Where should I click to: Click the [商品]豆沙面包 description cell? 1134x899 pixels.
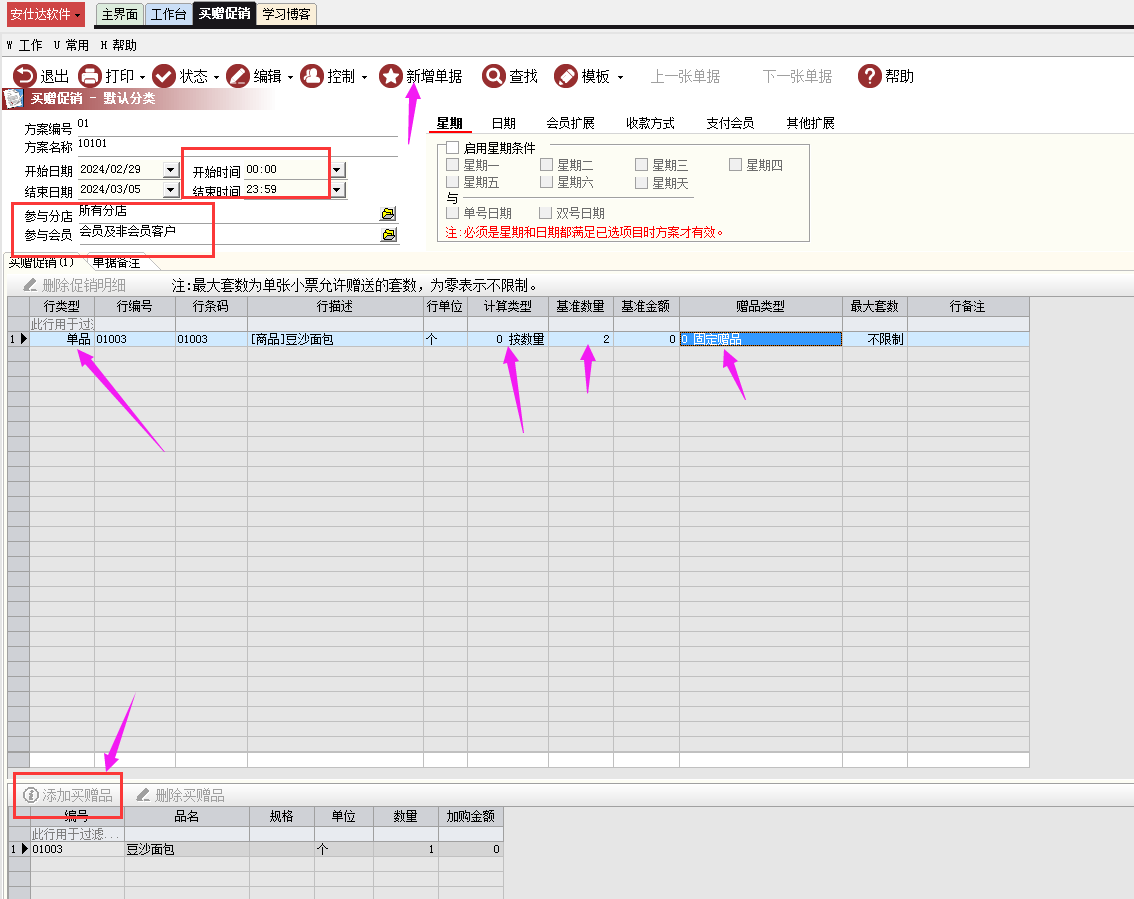336,339
